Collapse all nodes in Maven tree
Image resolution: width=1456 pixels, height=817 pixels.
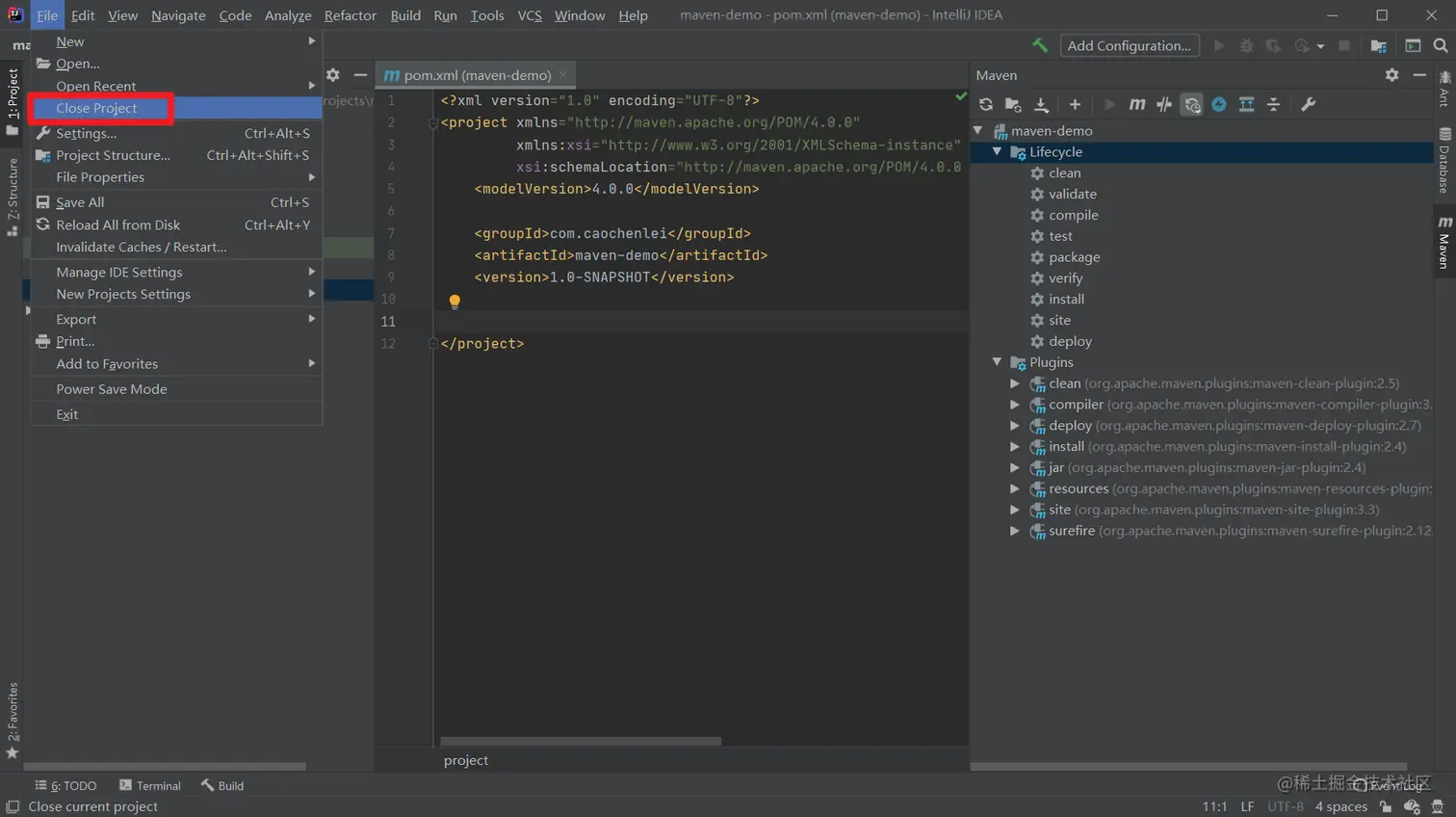click(1274, 104)
